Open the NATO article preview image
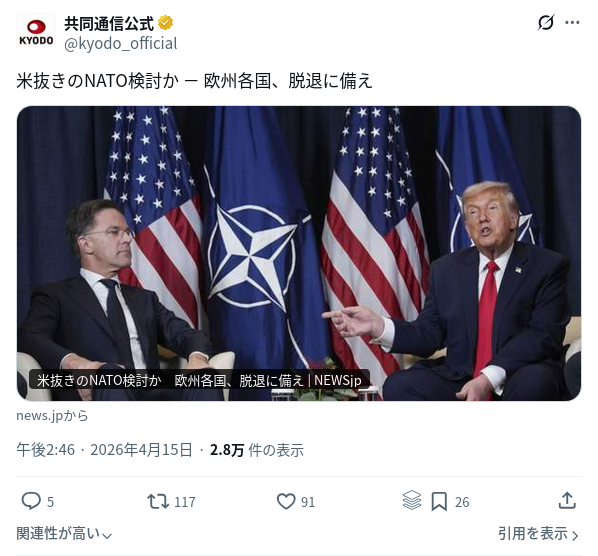Viewport: 598px width, 556px height. 299,253
